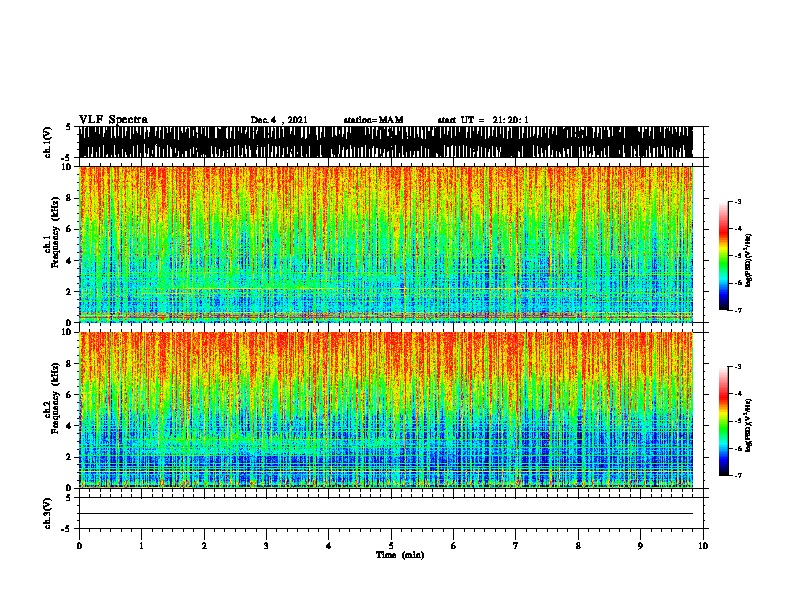Click the 'ch.1(V)' waveform axis label
This screenshot has height=612, width=792.
point(47,142)
